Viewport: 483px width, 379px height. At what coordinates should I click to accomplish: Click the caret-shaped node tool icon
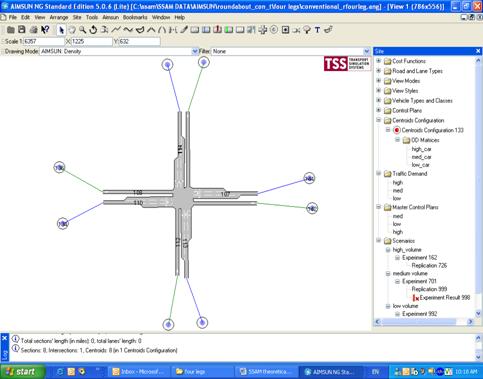coord(151,30)
